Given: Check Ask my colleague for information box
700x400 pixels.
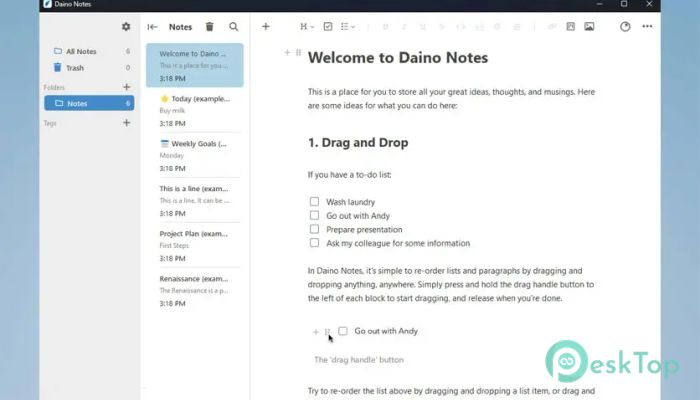Looking at the screenshot, I should coord(314,243).
